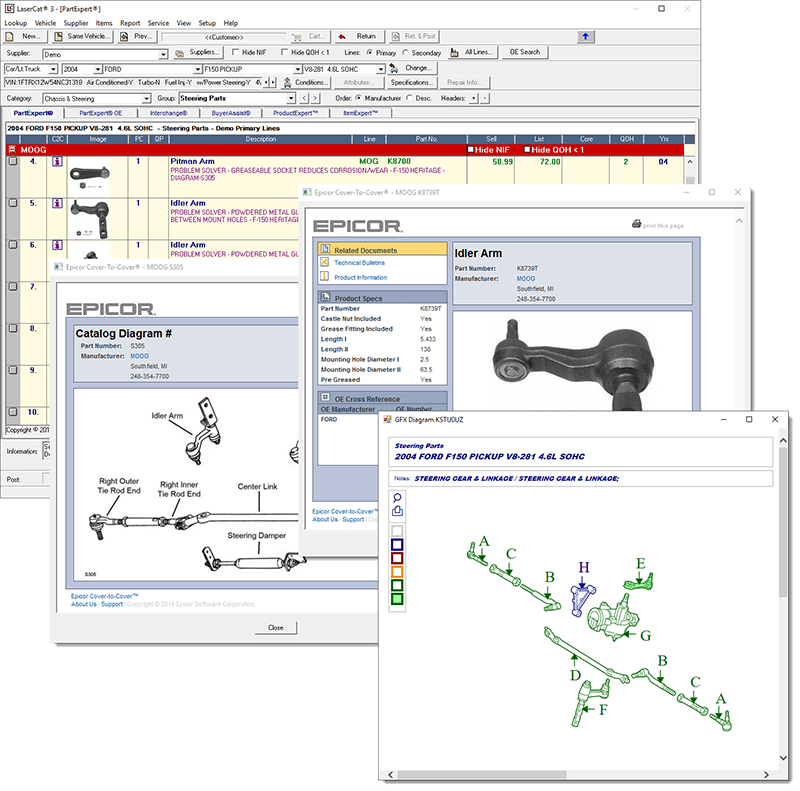The height and width of the screenshot is (791, 800).
Task: Click Close button in MOOG S305 window
Action: coord(276,628)
